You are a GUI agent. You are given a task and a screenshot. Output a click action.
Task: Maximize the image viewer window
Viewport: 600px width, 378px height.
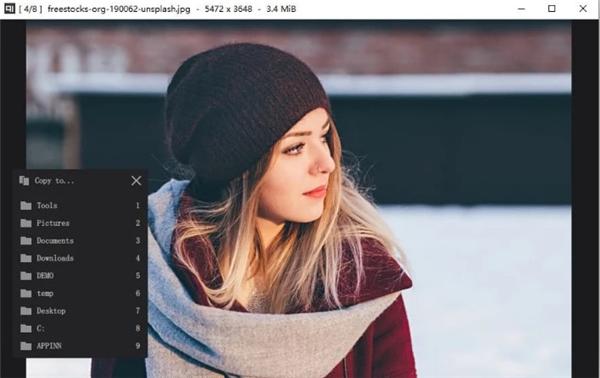(x=552, y=8)
